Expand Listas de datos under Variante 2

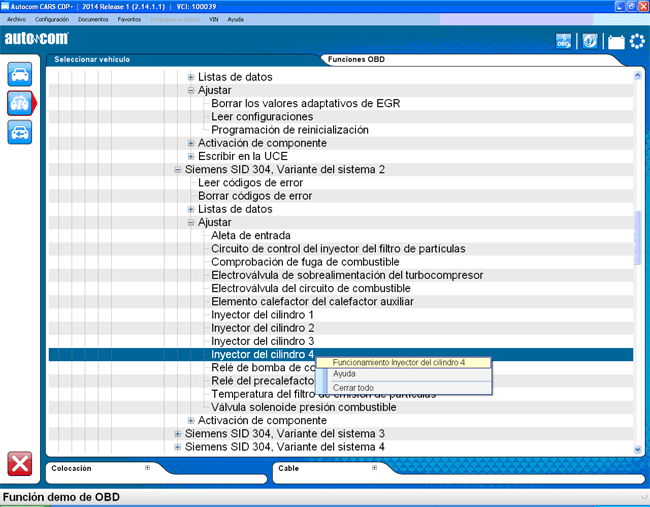click(191, 209)
